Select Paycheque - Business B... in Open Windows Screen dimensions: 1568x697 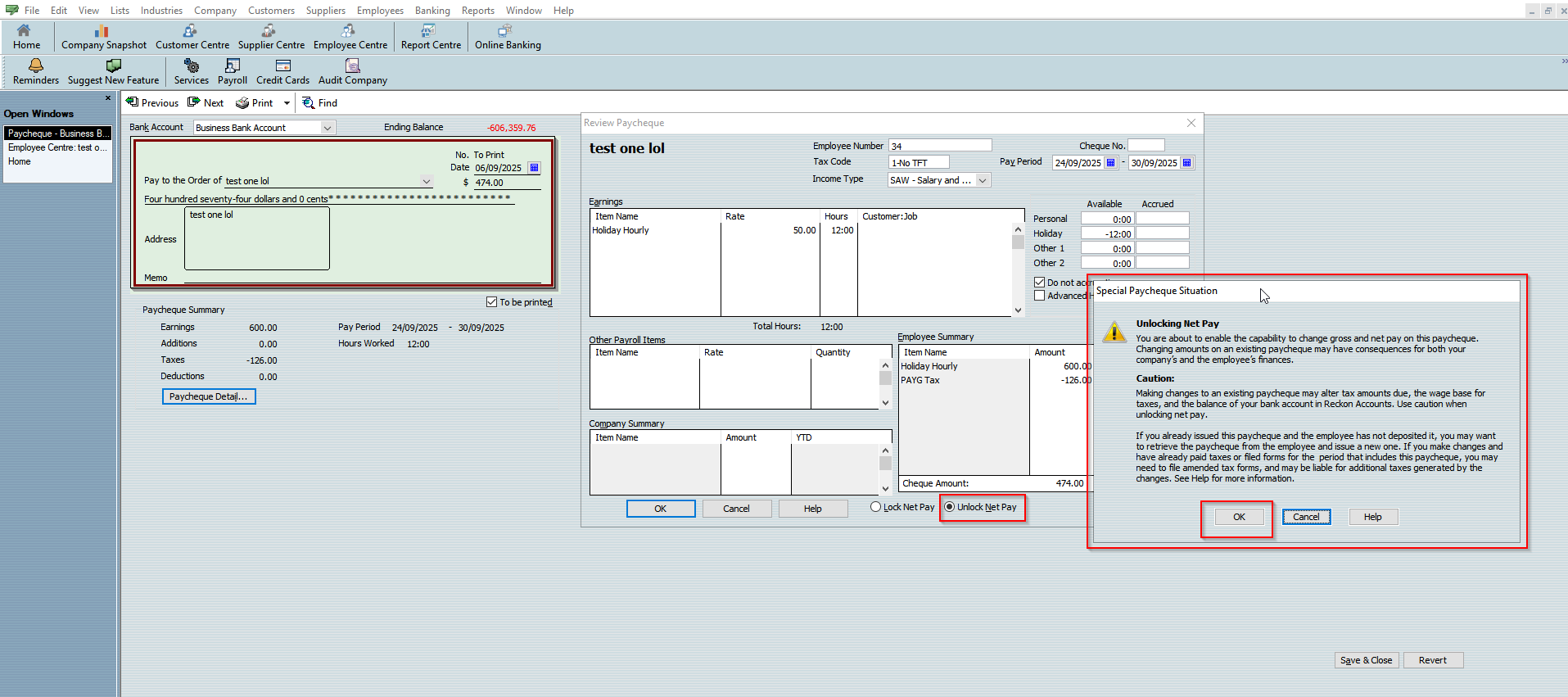click(x=57, y=134)
